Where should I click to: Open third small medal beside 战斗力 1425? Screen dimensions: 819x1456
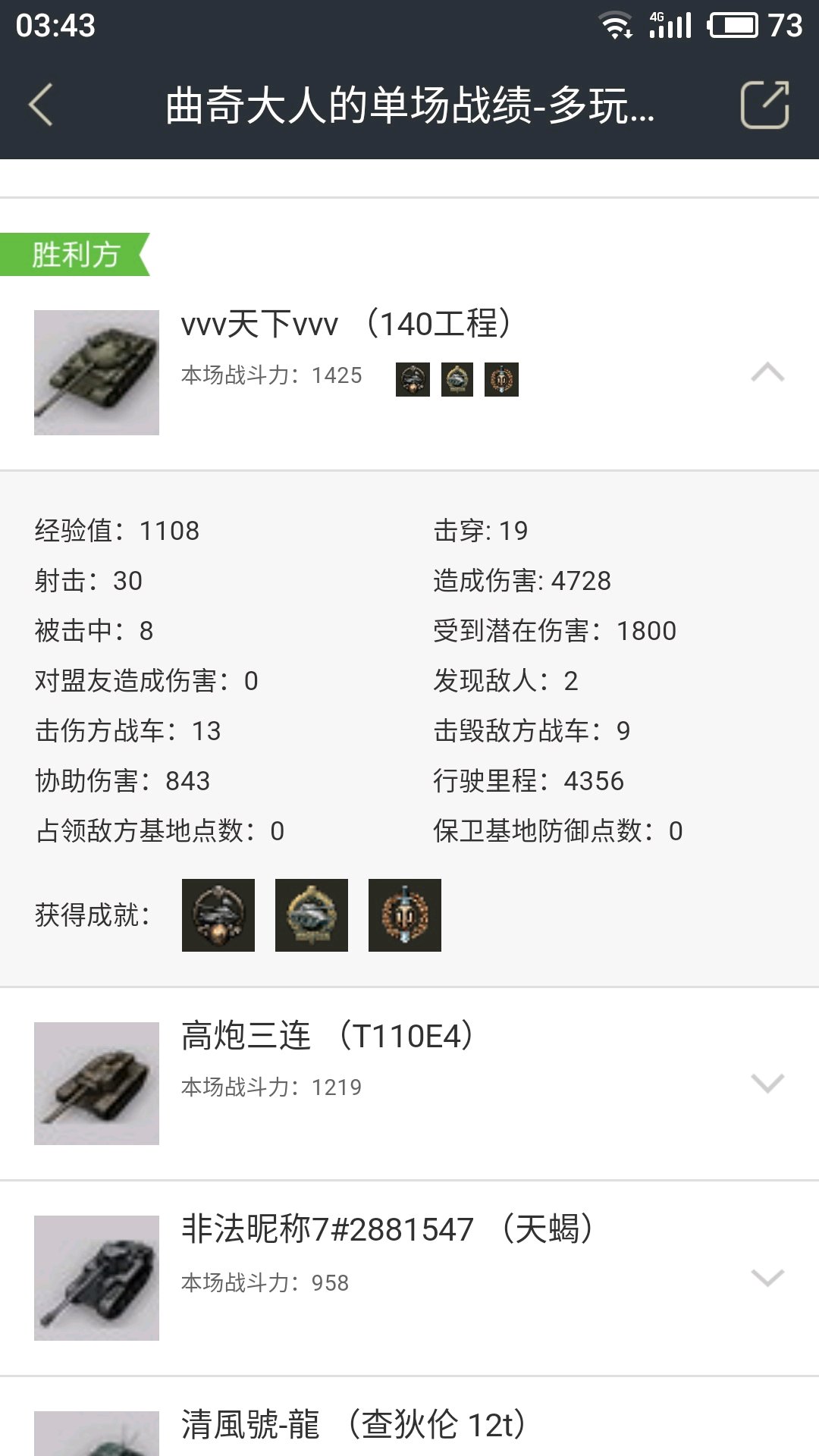[x=501, y=379]
